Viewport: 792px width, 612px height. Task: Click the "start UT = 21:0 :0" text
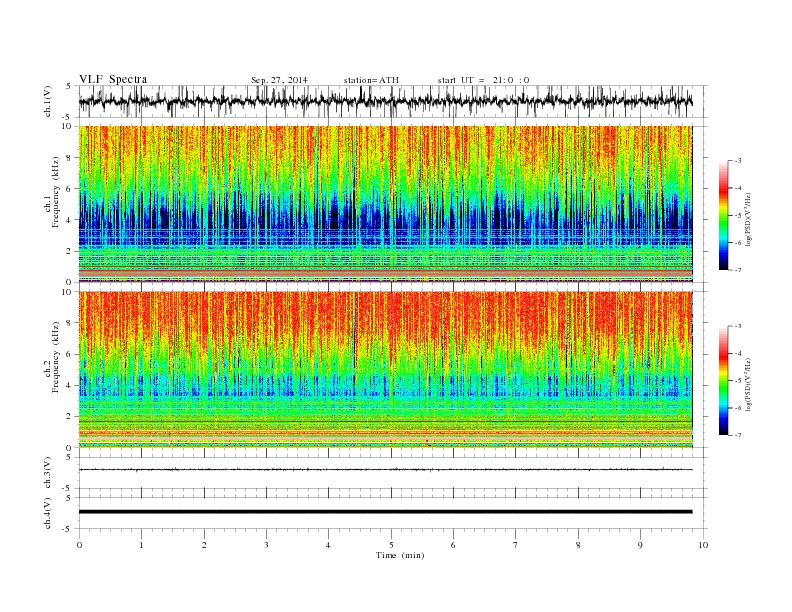[x=483, y=80]
